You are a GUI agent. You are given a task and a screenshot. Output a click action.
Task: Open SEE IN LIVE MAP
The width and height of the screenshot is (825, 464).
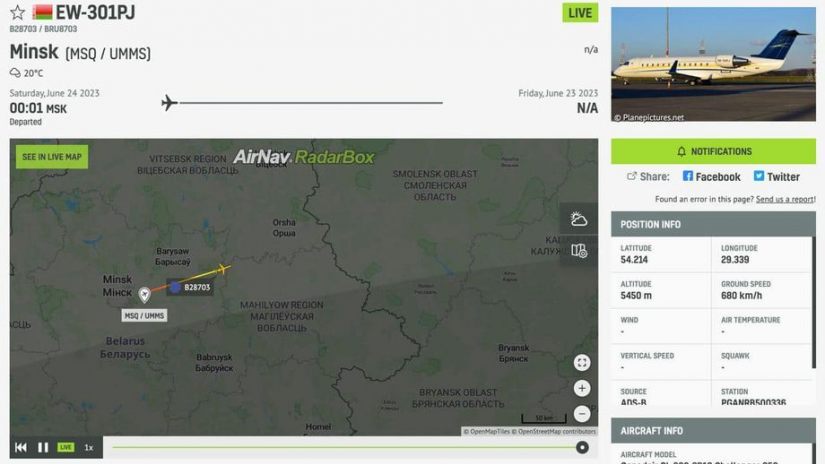52,157
